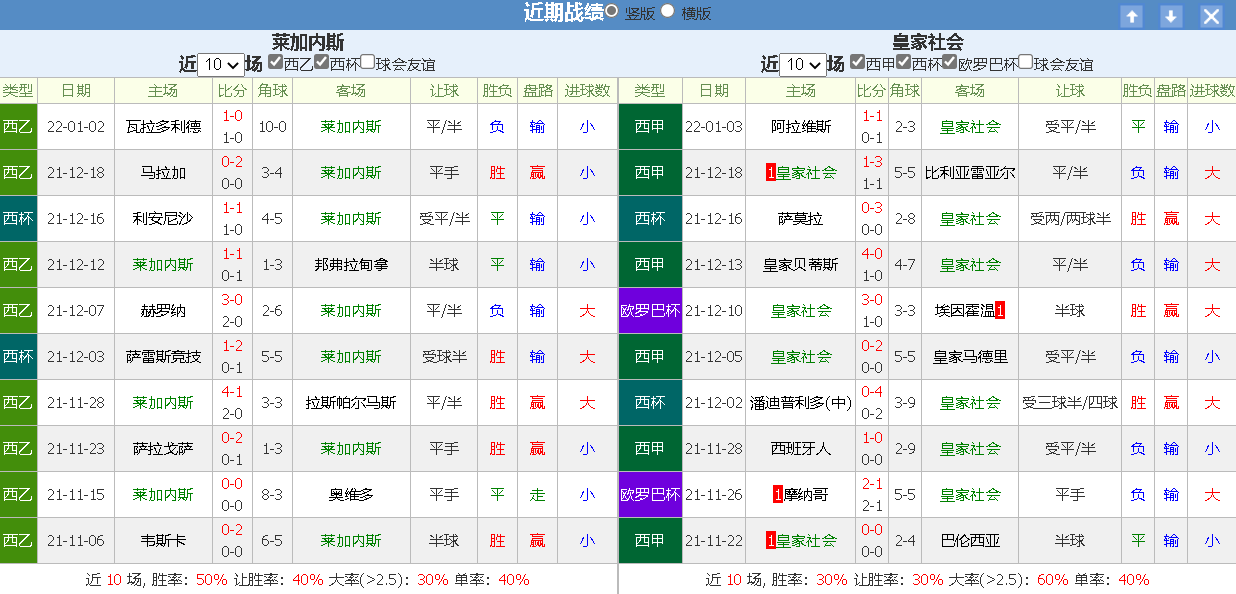Click the move-up arrow icon in header

(x=1131, y=16)
